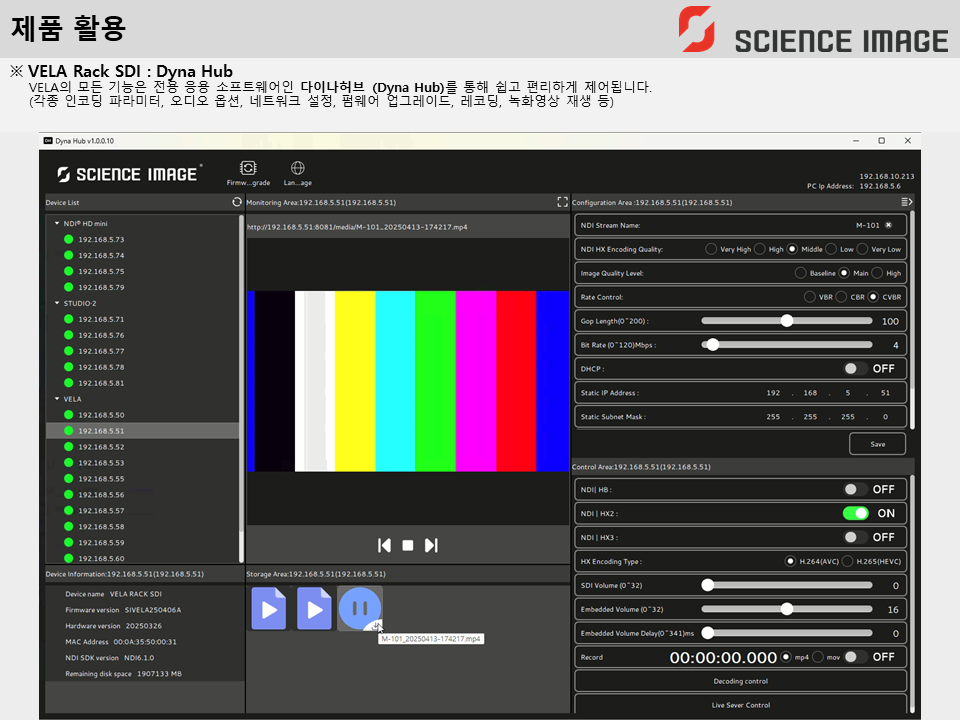Start recording with the Record switch

pyautogui.click(x=855, y=657)
